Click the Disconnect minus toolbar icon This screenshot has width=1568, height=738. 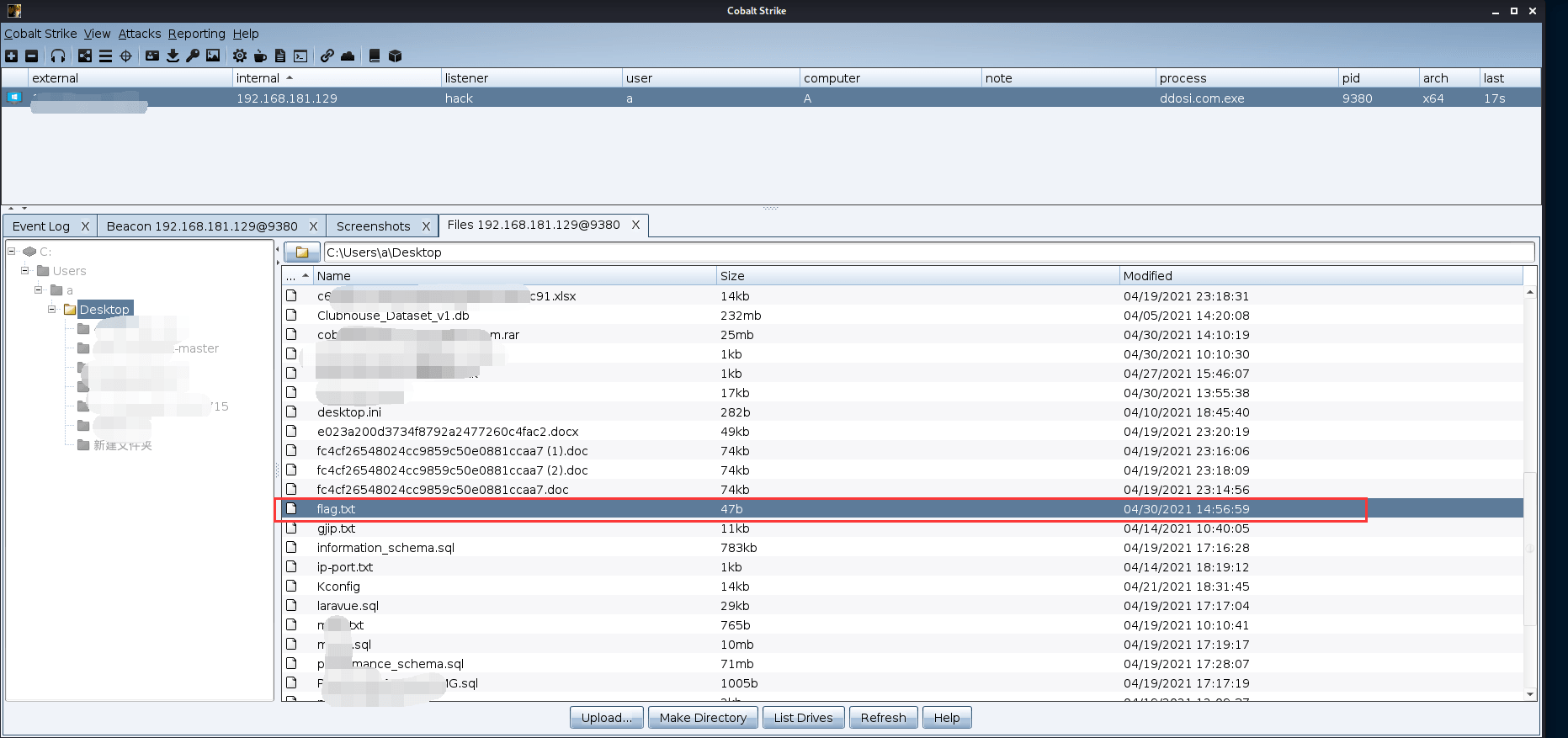point(32,56)
